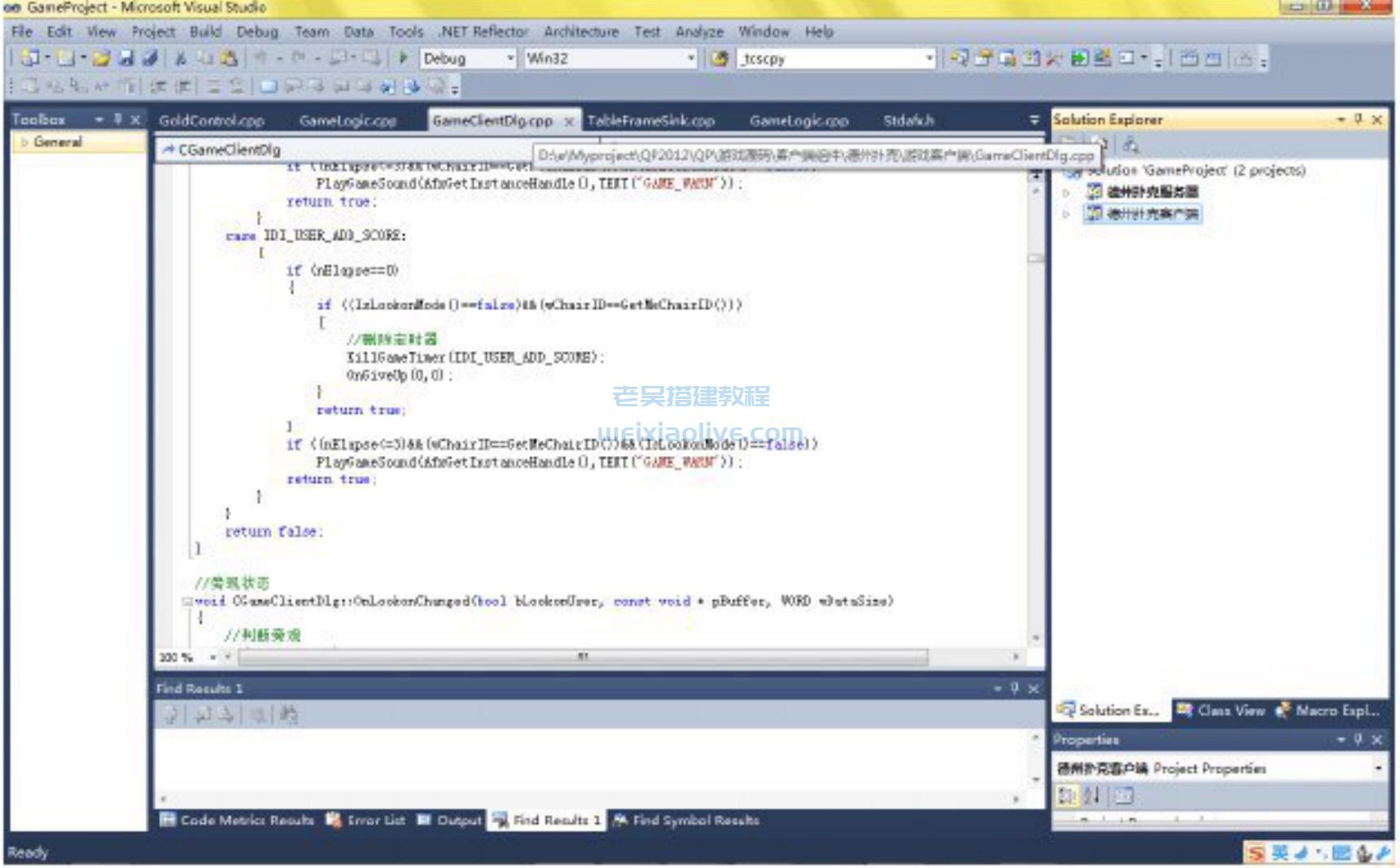Switch to Class View tab
This screenshot has height=868, width=1400.
tap(1221, 710)
